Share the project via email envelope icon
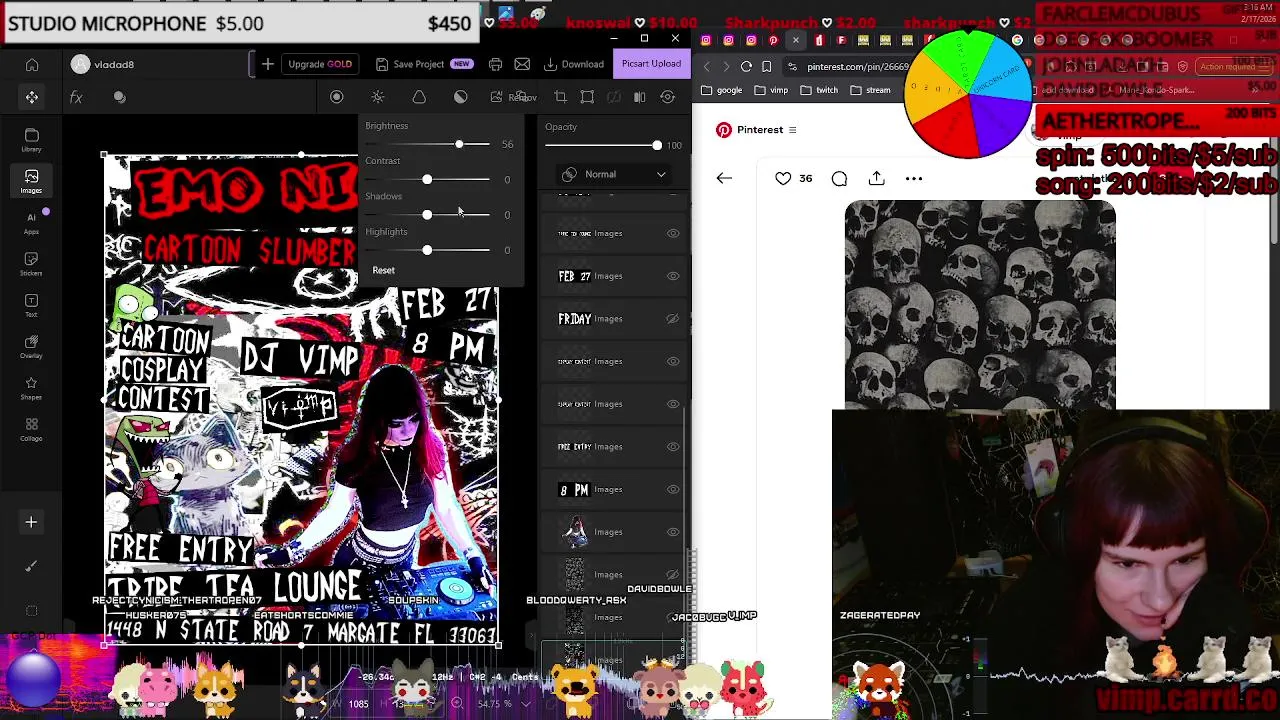 click(522, 64)
